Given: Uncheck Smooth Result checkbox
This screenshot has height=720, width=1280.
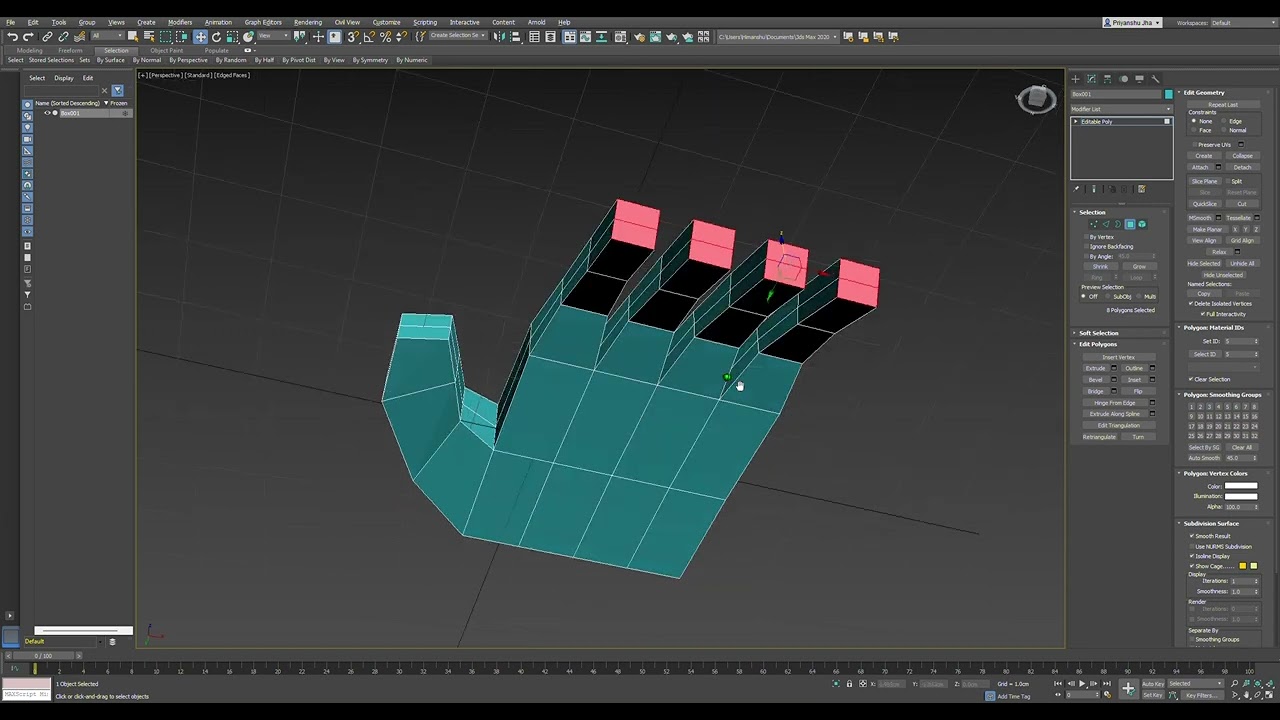Looking at the screenshot, I should (1192, 536).
